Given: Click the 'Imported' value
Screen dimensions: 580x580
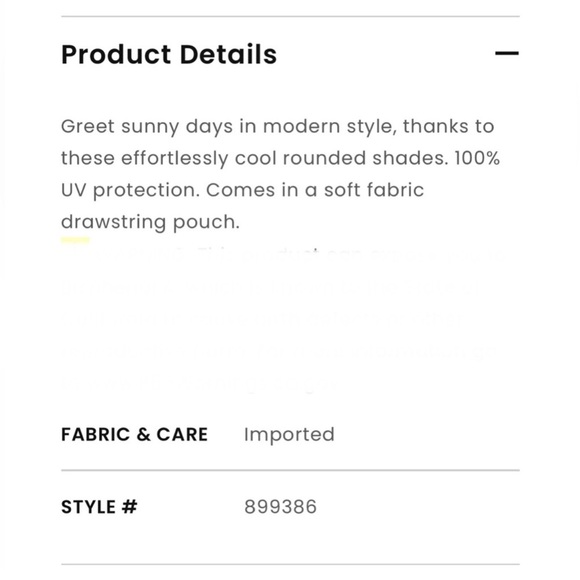Looking at the screenshot, I should (289, 434).
